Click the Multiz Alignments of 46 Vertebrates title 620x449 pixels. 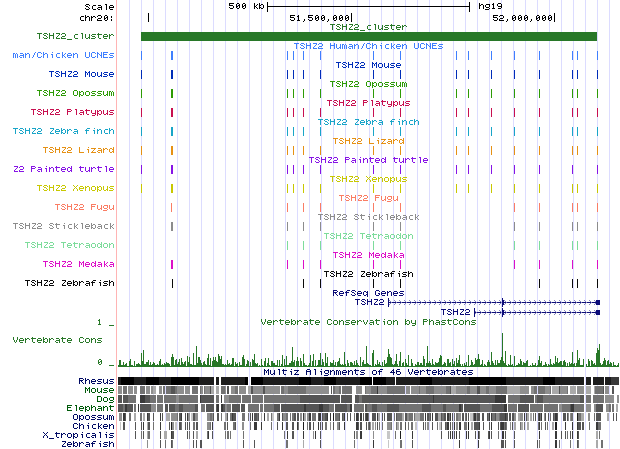[368, 372]
